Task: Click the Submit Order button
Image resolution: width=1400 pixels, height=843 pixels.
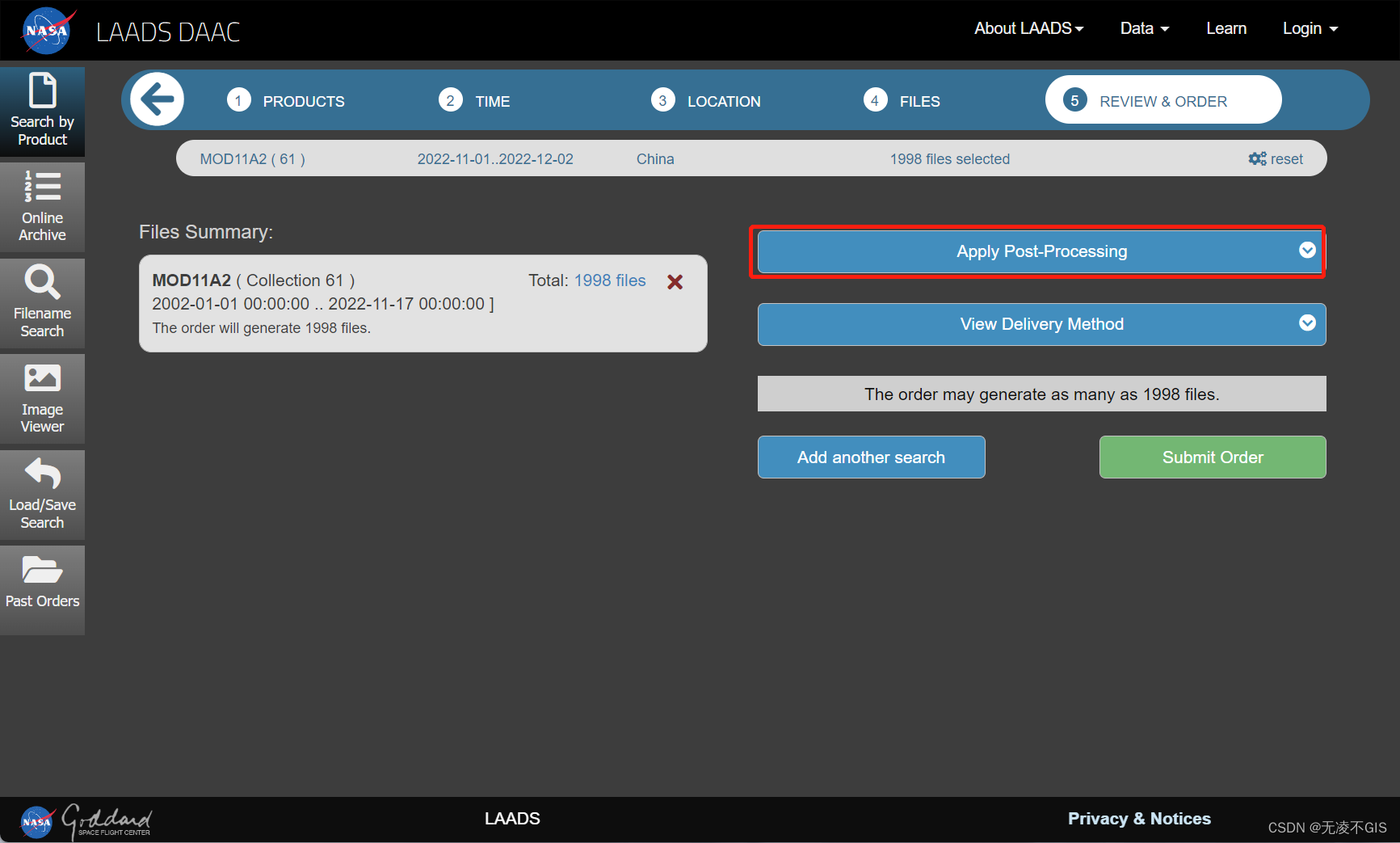Action: click(x=1212, y=457)
